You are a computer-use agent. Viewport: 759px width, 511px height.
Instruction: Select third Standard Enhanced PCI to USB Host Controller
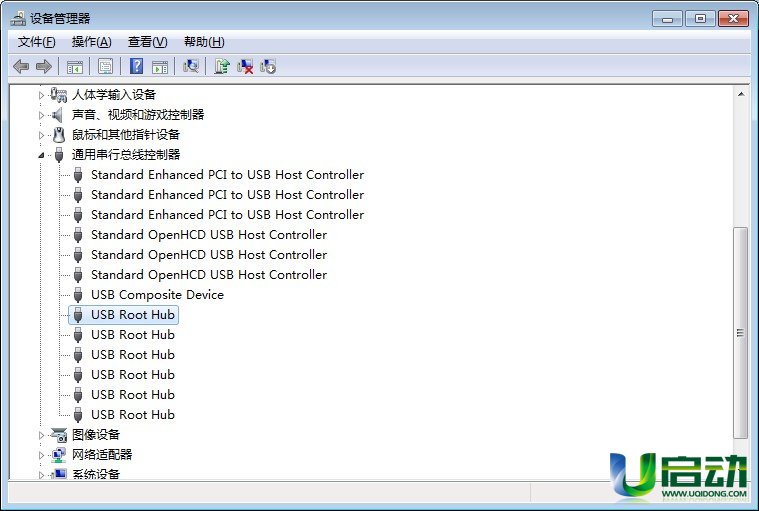coord(227,215)
